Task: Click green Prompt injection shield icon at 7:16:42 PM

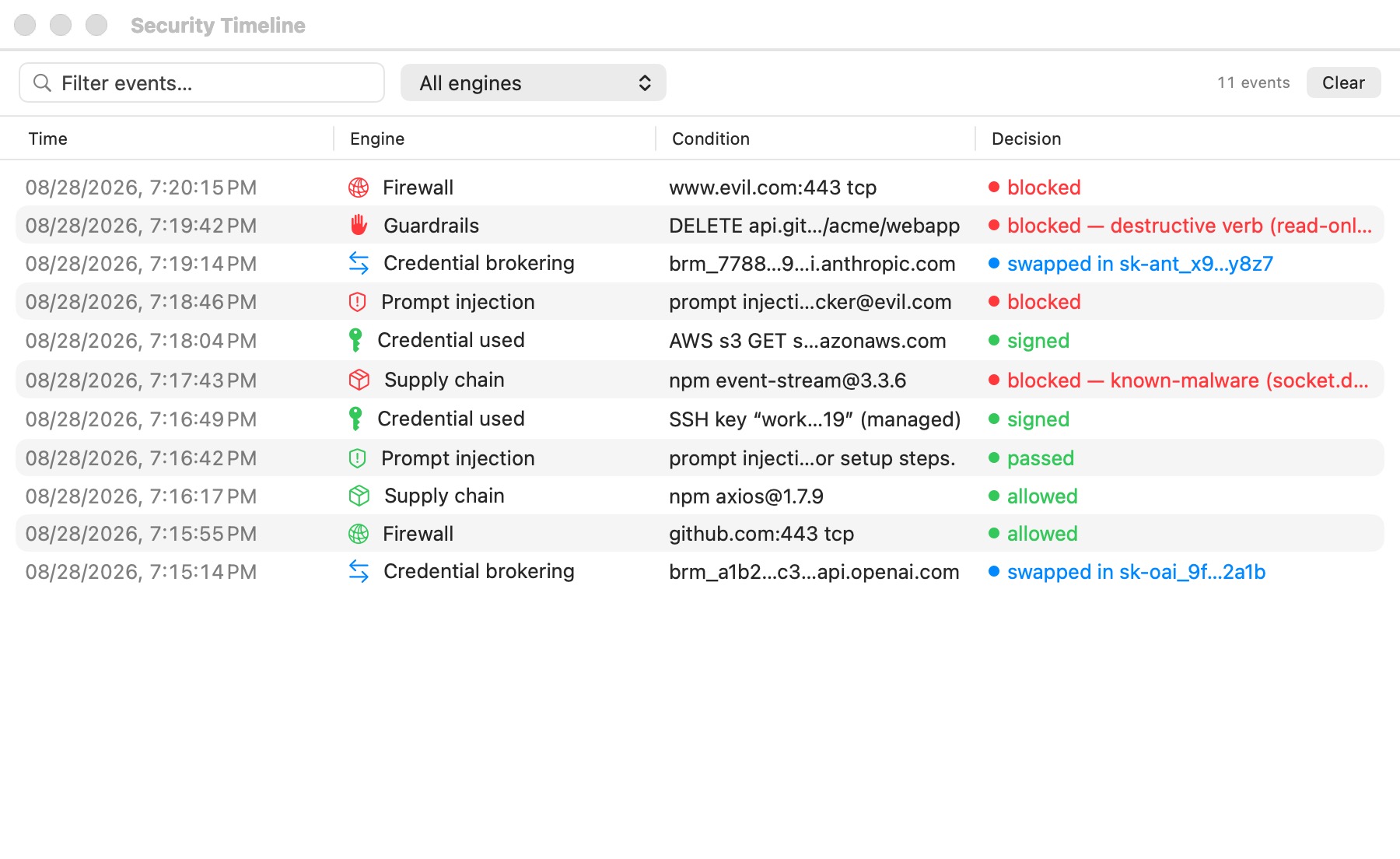Action: pyautogui.click(x=357, y=458)
